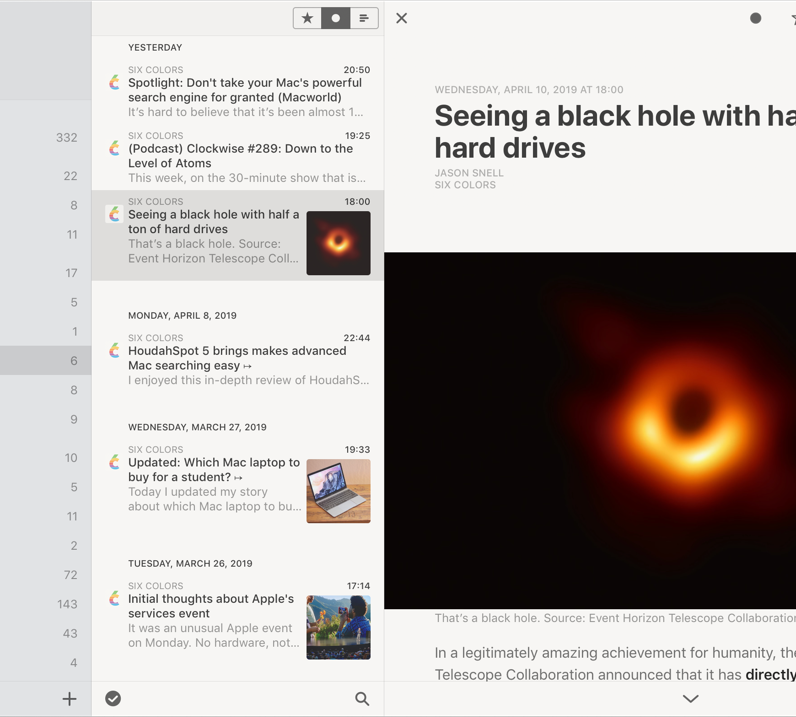Select sidebar feed with 143 unread
796x717 pixels.
coord(46,604)
